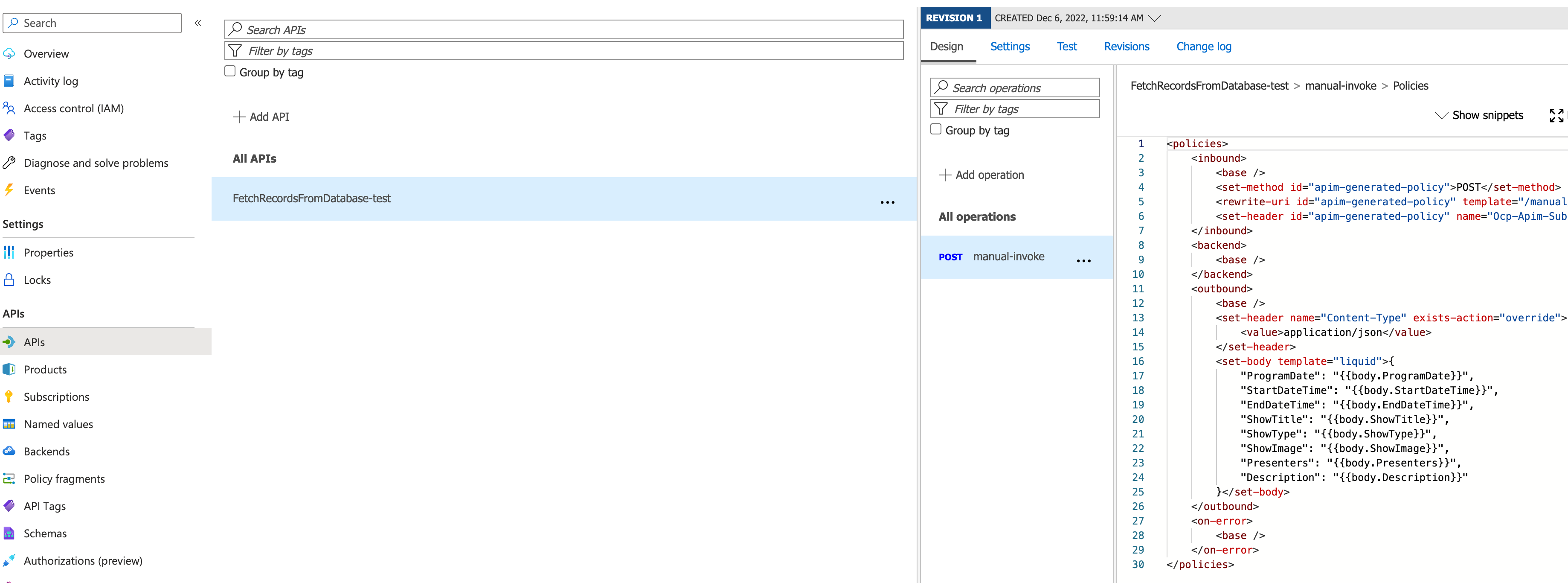The image size is (1568, 583).
Task: Click the Diagnose and solve problems wrench icon
Action: (9, 163)
